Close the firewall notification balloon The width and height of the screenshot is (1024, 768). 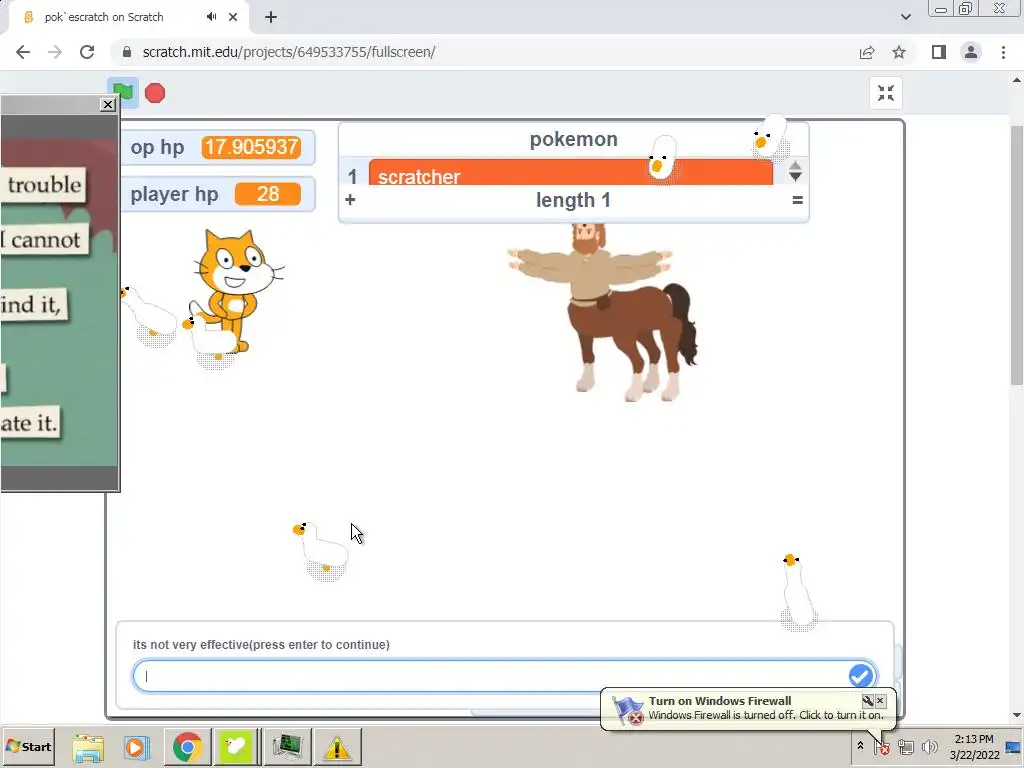[x=880, y=700]
